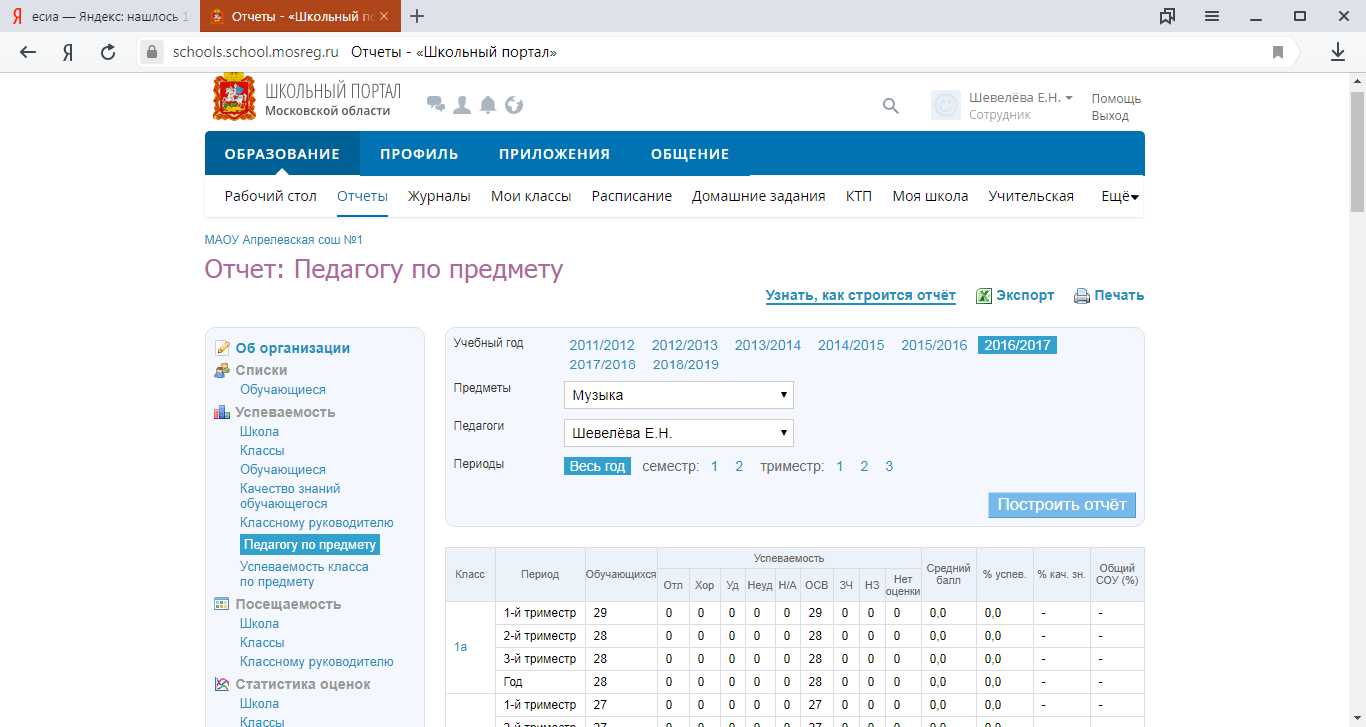Click the Об организации notepad icon
The height and width of the screenshot is (727, 1366).
click(222, 348)
